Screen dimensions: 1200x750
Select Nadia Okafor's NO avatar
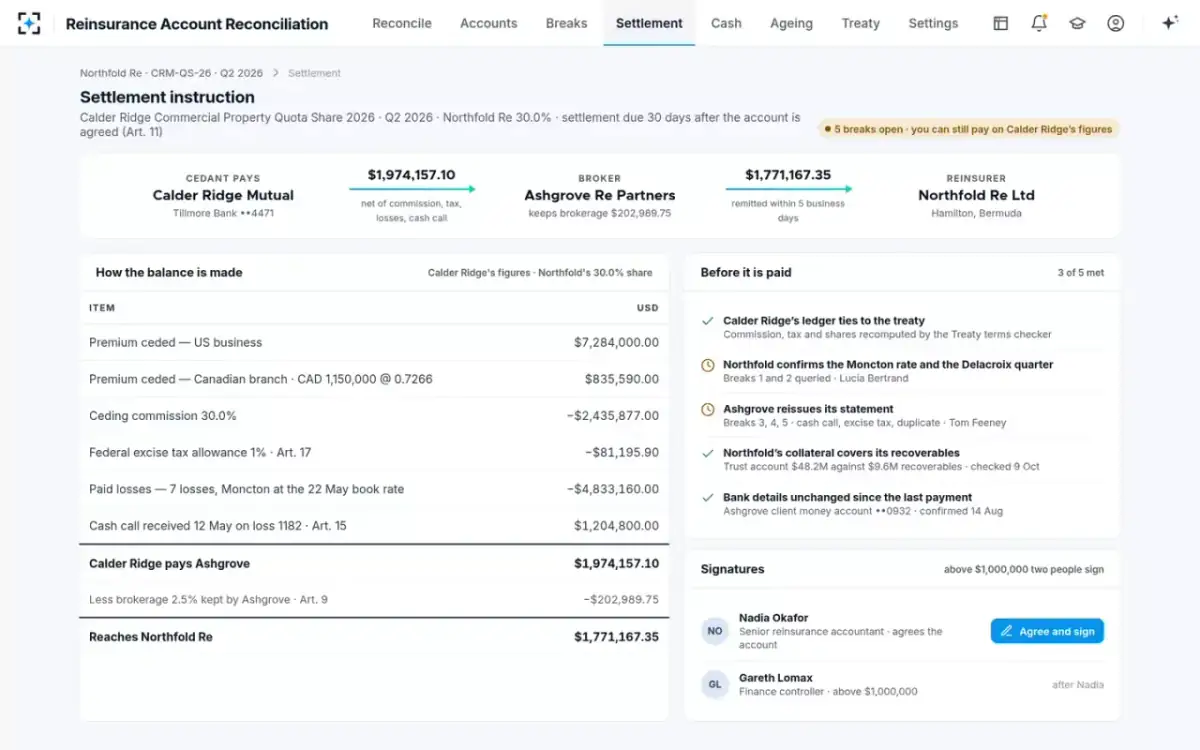tap(715, 631)
